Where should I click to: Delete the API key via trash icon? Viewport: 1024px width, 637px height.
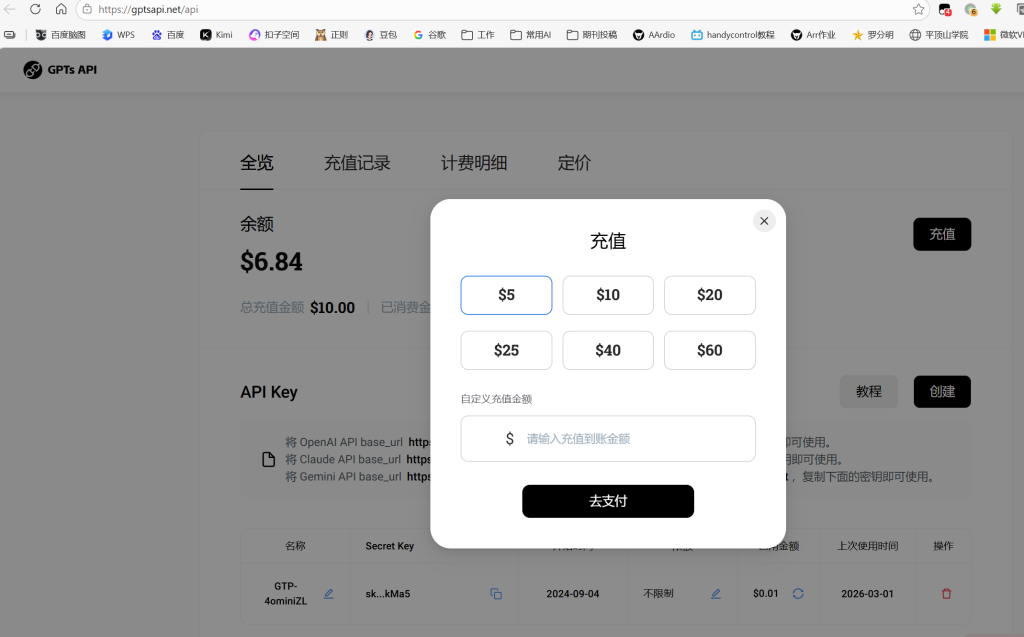[945, 593]
